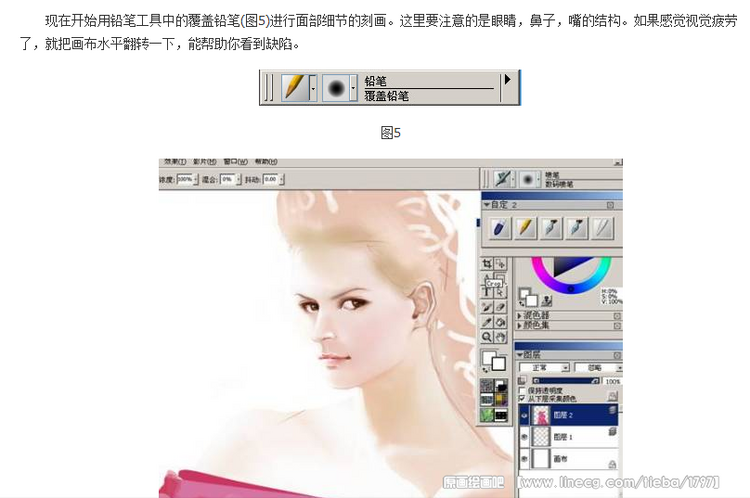Select the 画布 canvas layer row
The height and width of the screenshot is (498, 750).
pos(569,459)
